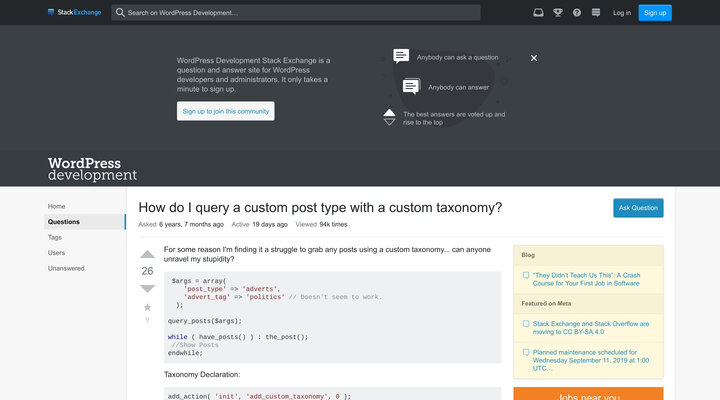The width and height of the screenshot is (720, 400).
Task: Click the icon beside 'moving to CC BY-SA 4.0' post
Action: [x=526, y=324]
